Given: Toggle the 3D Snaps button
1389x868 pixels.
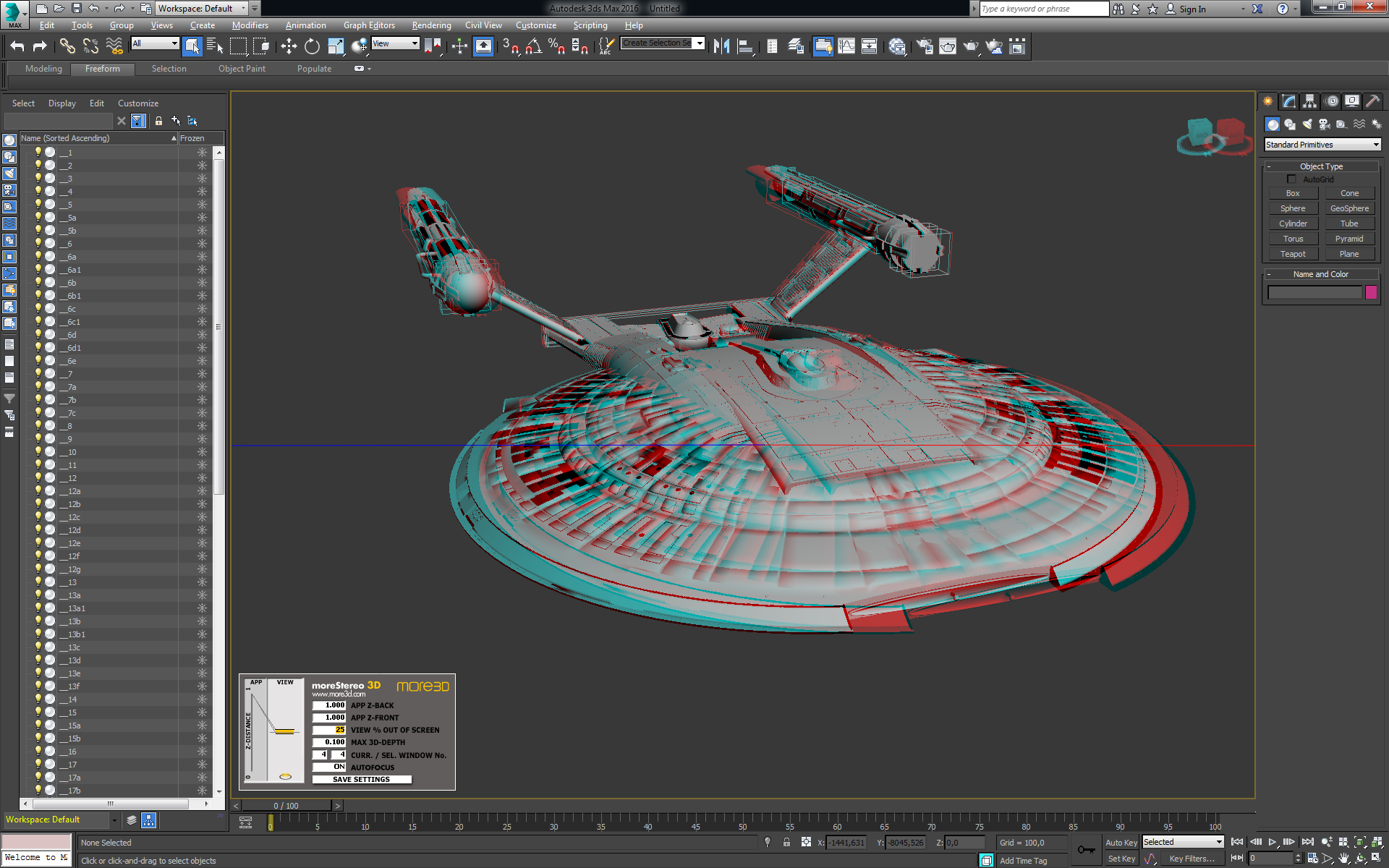Looking at the screenshot, I should 510,46.
